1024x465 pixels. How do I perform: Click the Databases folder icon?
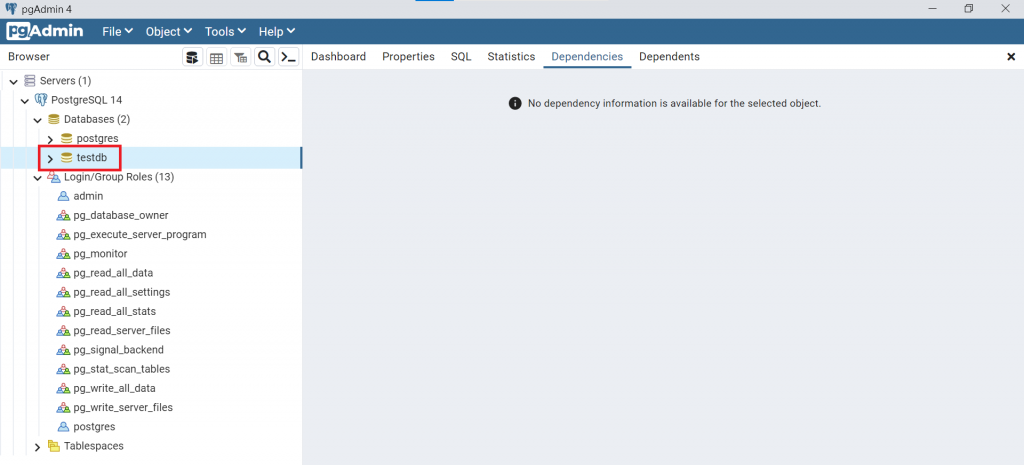[x=54, y=120]
